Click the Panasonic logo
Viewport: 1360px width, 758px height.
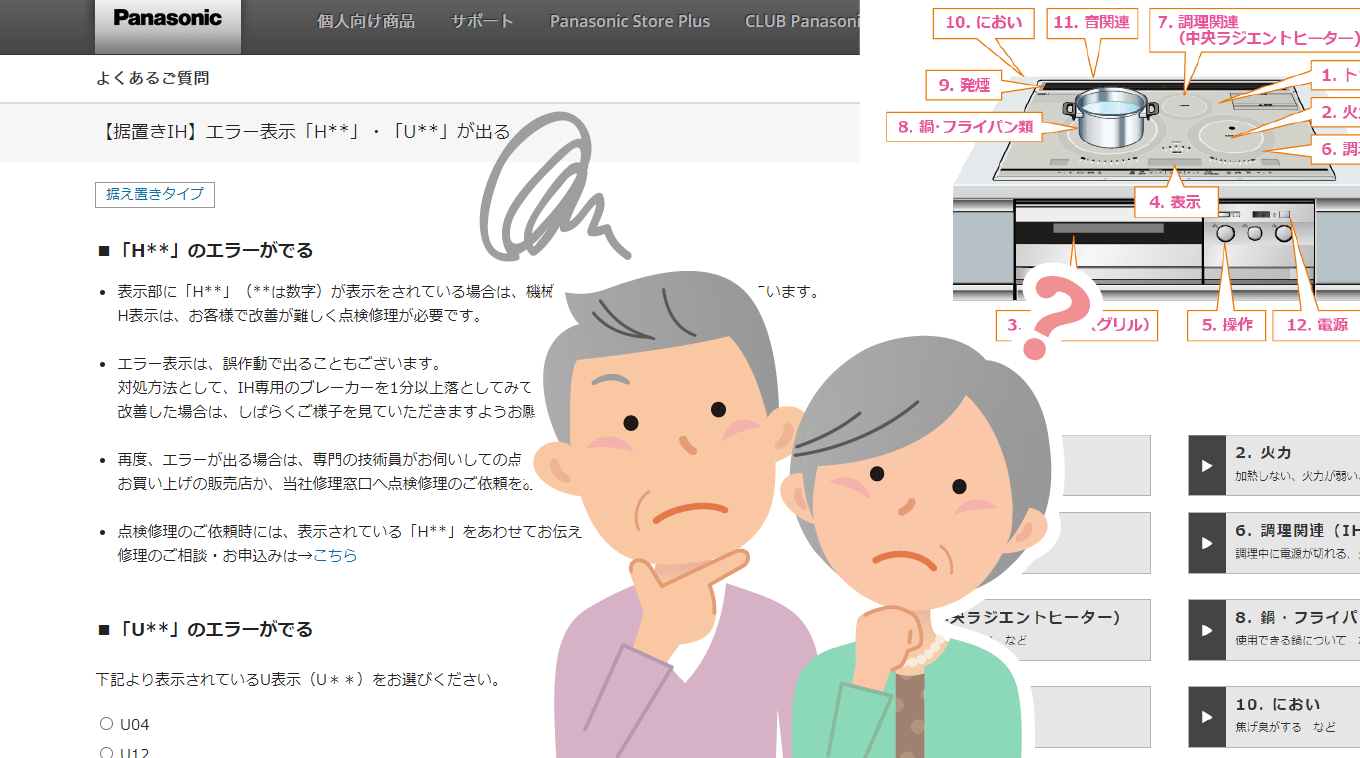pyautogui.click(x=167, y=19)
